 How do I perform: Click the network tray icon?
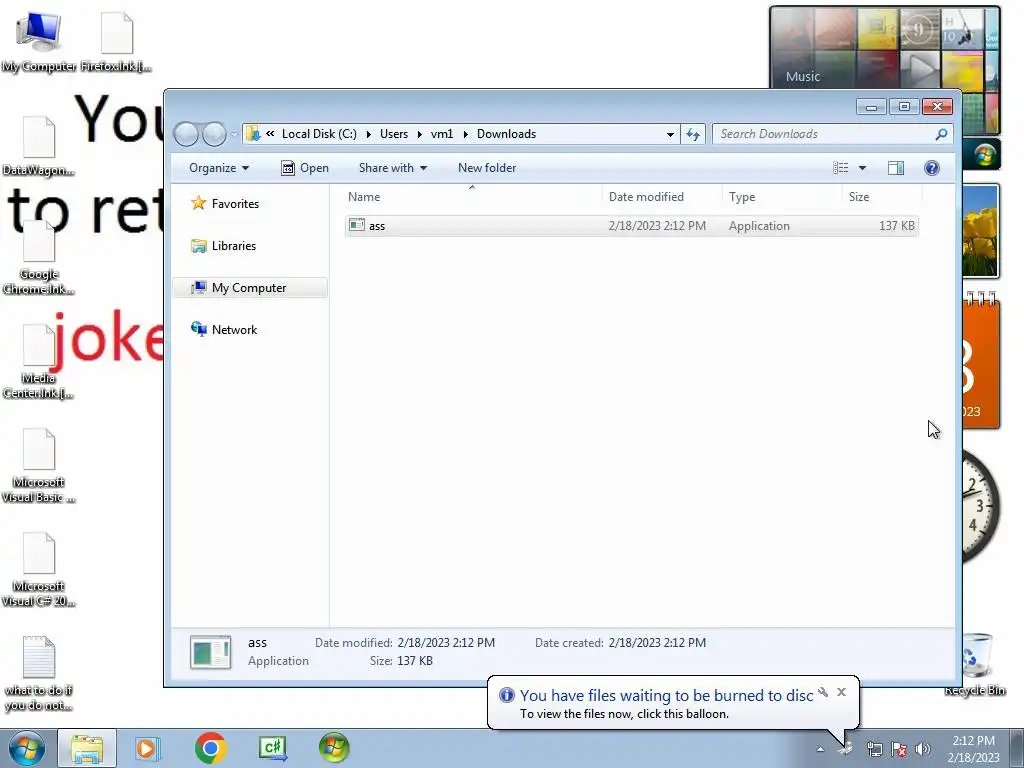(874, 749)
